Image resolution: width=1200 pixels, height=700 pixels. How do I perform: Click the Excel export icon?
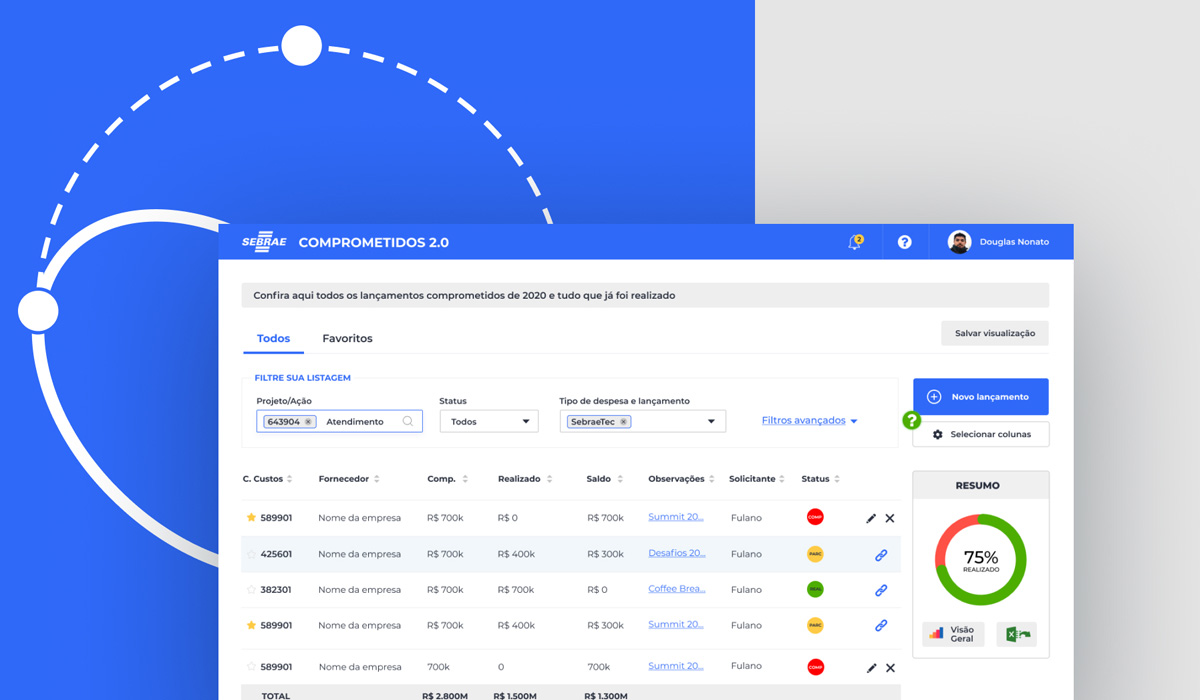tap(1016, 634)
